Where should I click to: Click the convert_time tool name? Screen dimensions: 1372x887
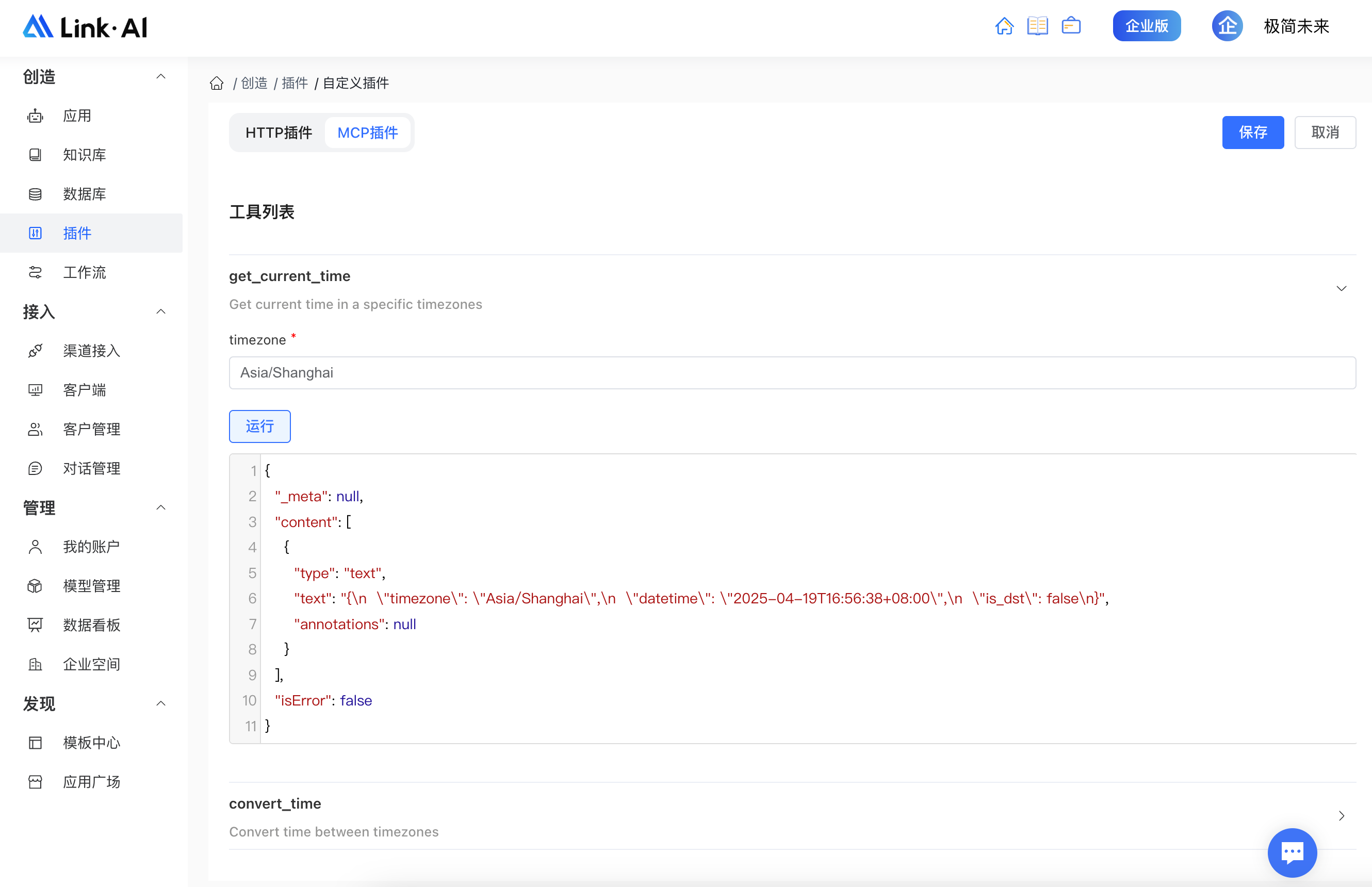click(x=275, y=803)
